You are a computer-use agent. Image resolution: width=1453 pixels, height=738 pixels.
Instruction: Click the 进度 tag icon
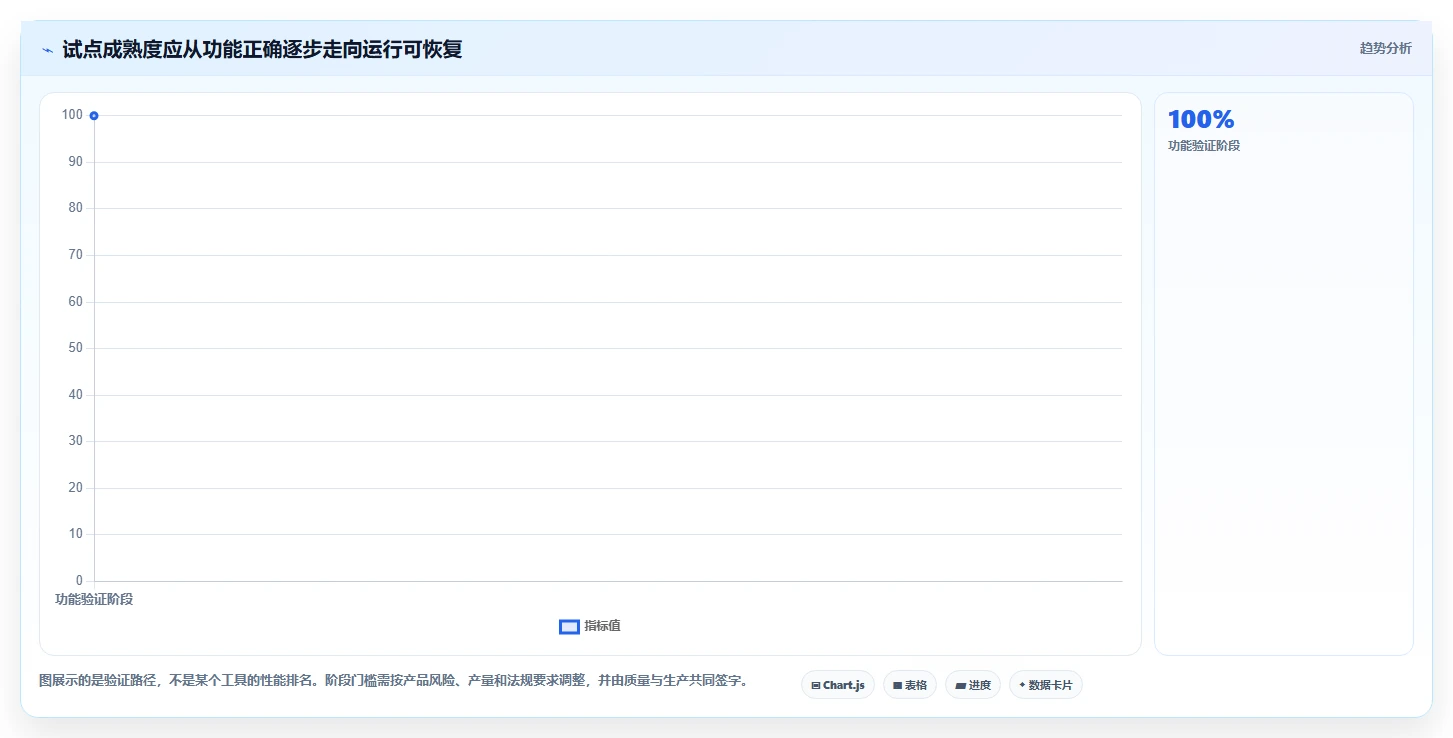[960, 685]
